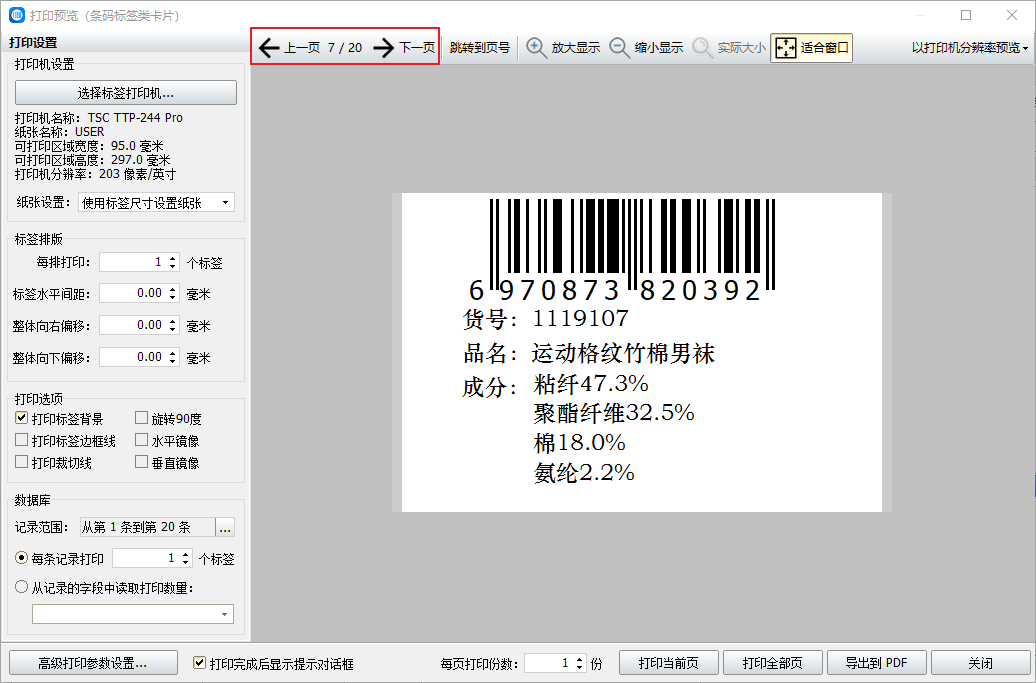Open 以打印机分辨率预览 preview mode menu
1036x683 pixels.
click(x=970, y=48)
